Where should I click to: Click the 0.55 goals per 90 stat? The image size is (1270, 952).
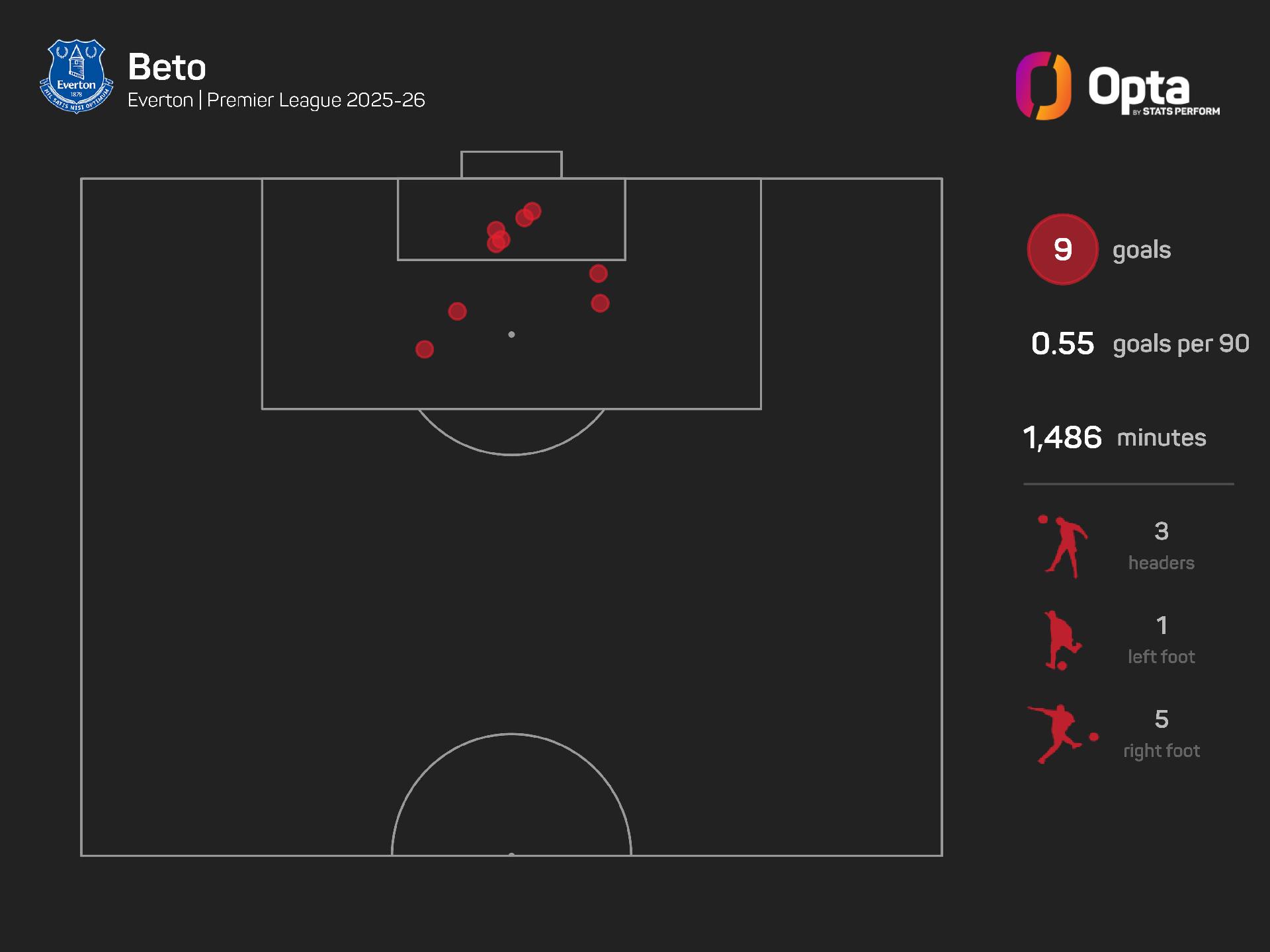point(1140,344)
